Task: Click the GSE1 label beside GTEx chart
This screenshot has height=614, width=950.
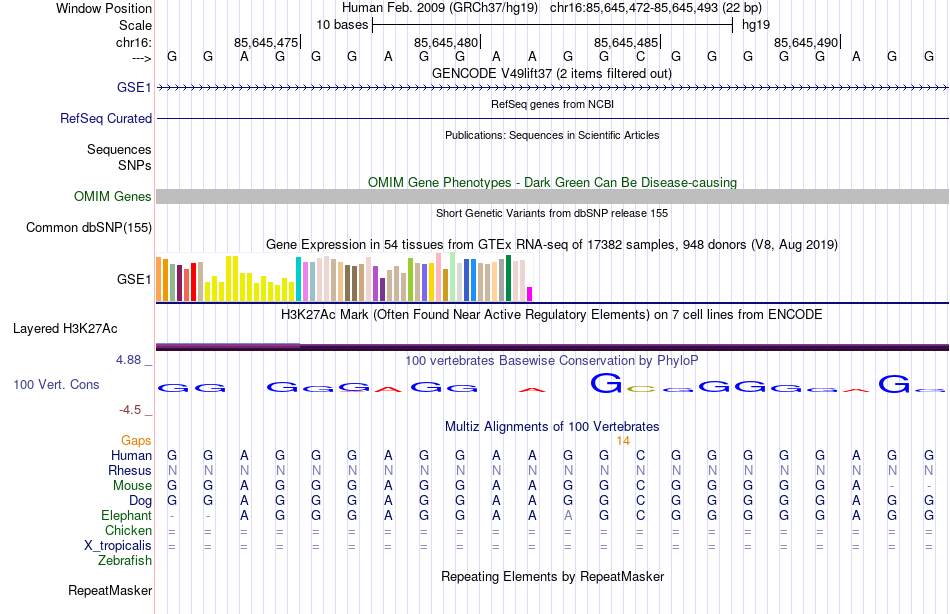Action: tap(134, 279)
